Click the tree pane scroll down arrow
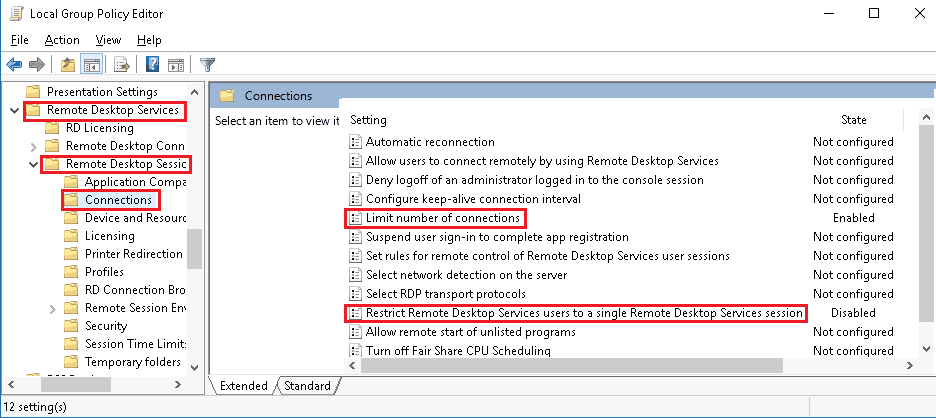Viewport: 936px width, 418px height. coord(195,367)
